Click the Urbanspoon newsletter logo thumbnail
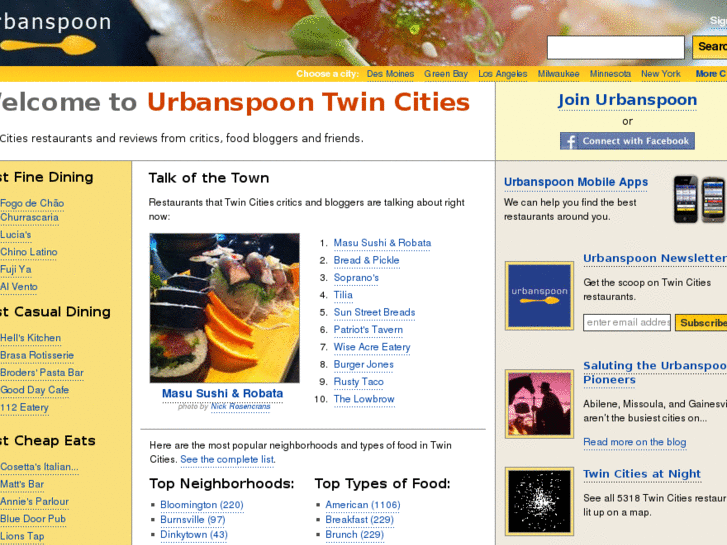727x545 pixels. (x=539, y=295)
